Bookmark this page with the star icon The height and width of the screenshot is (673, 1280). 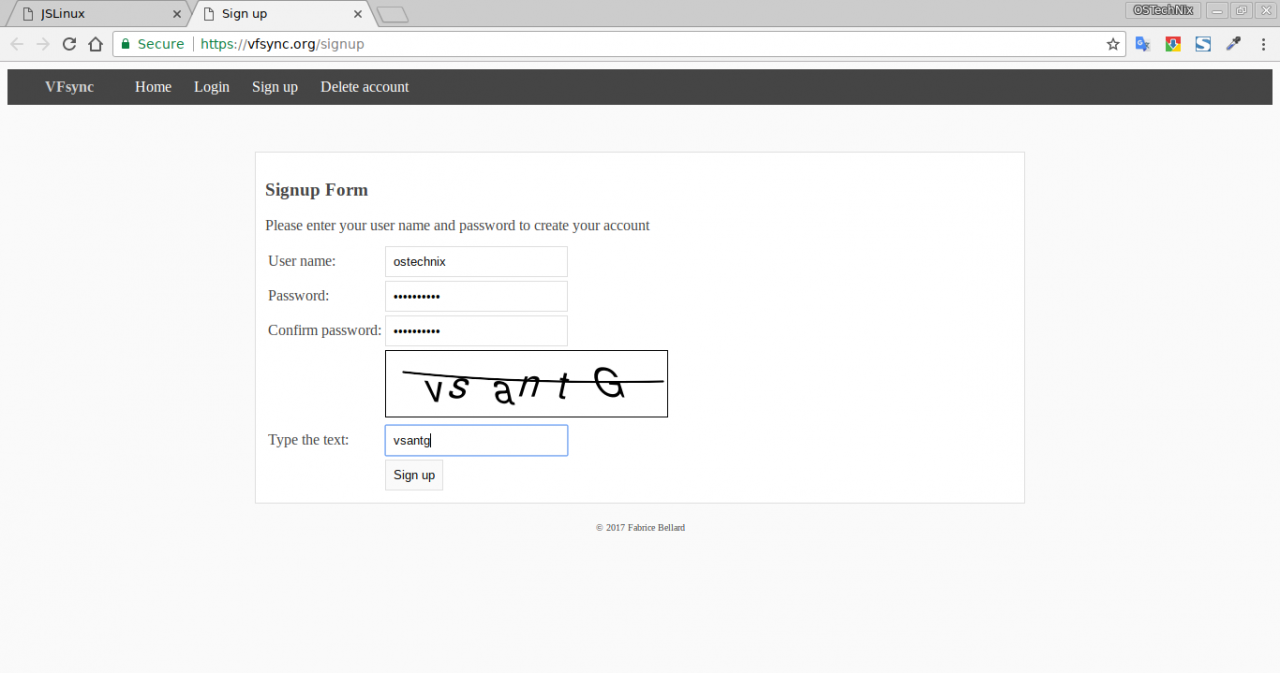pyautogui.click(x=1113, y=44)
